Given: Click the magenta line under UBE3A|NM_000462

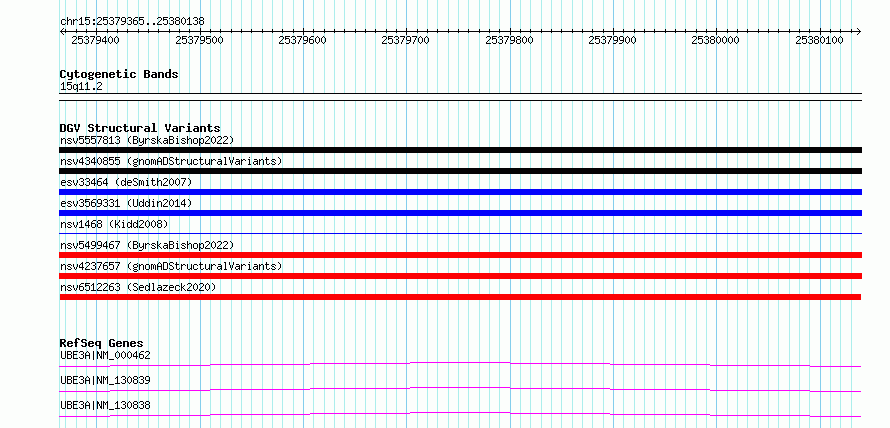Looking at the screenshot, I should tap(460, 364).
